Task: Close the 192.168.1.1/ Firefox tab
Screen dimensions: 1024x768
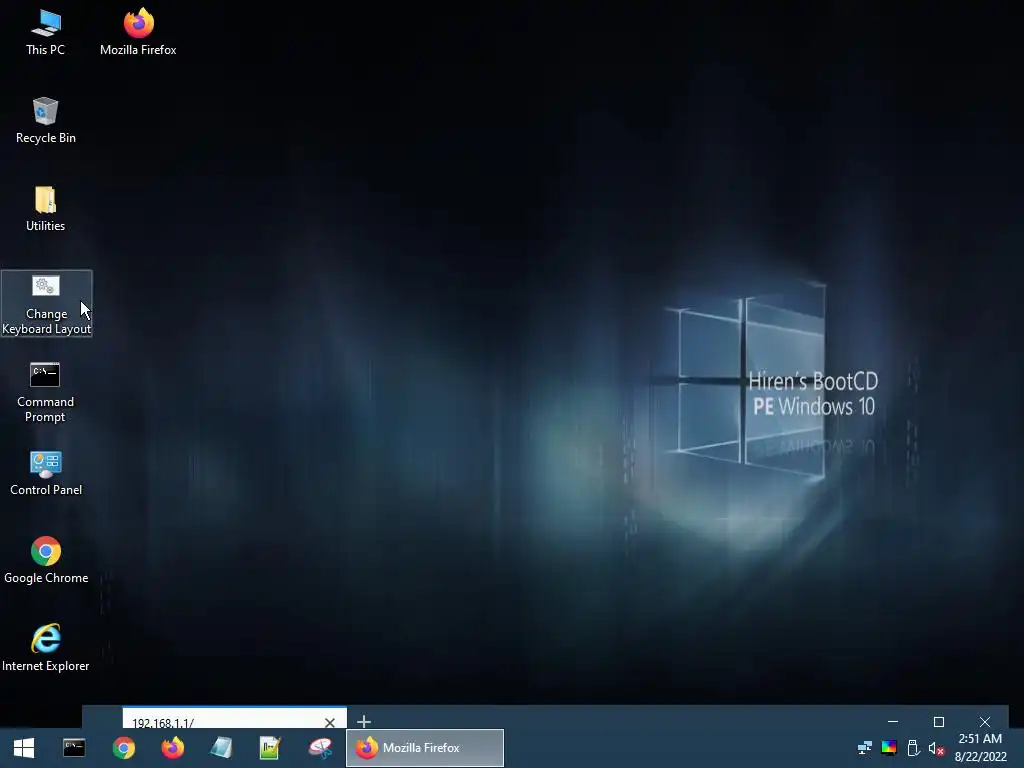Action: click(330, 722)
